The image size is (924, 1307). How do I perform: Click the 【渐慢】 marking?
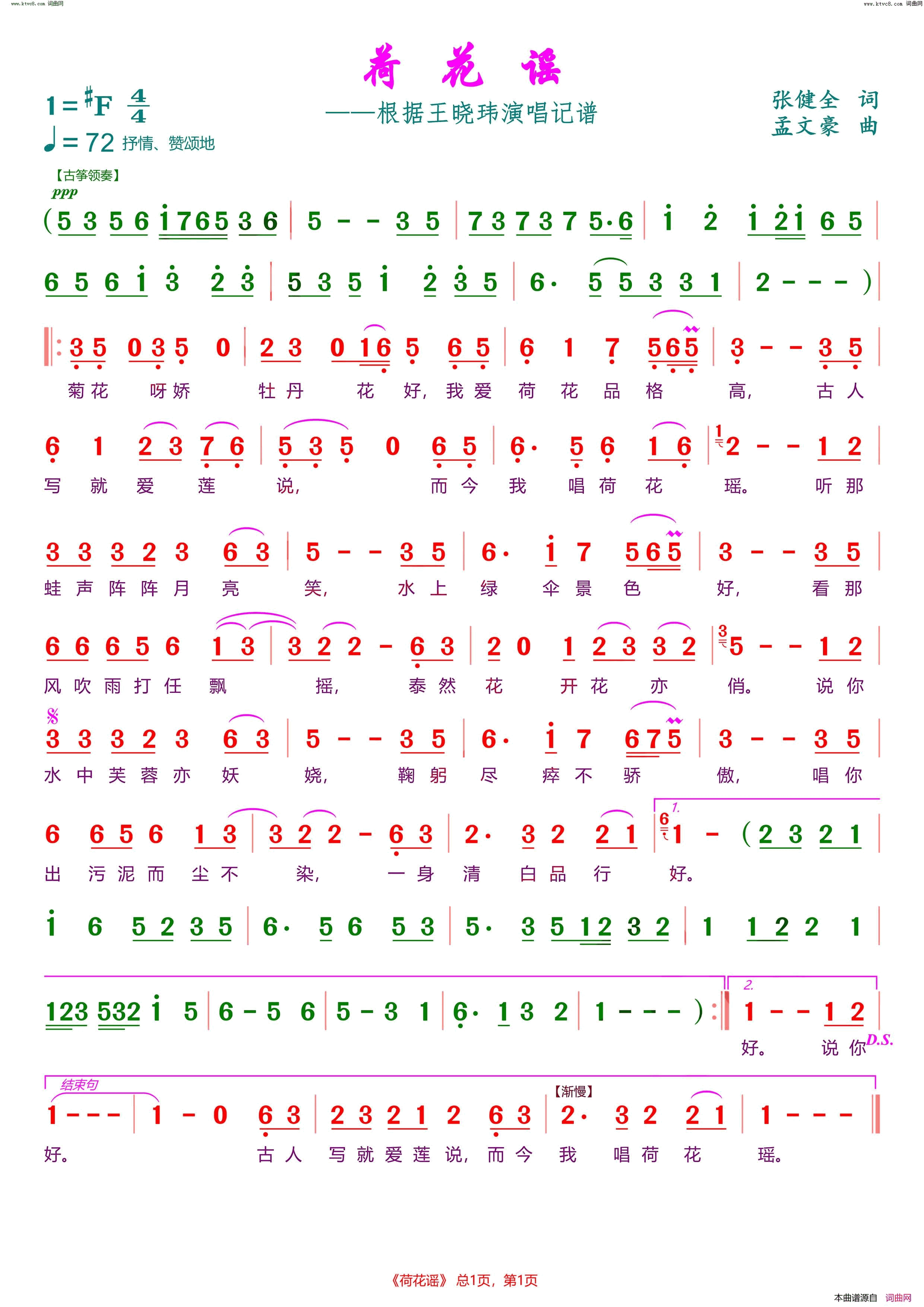click(574, 1091)
